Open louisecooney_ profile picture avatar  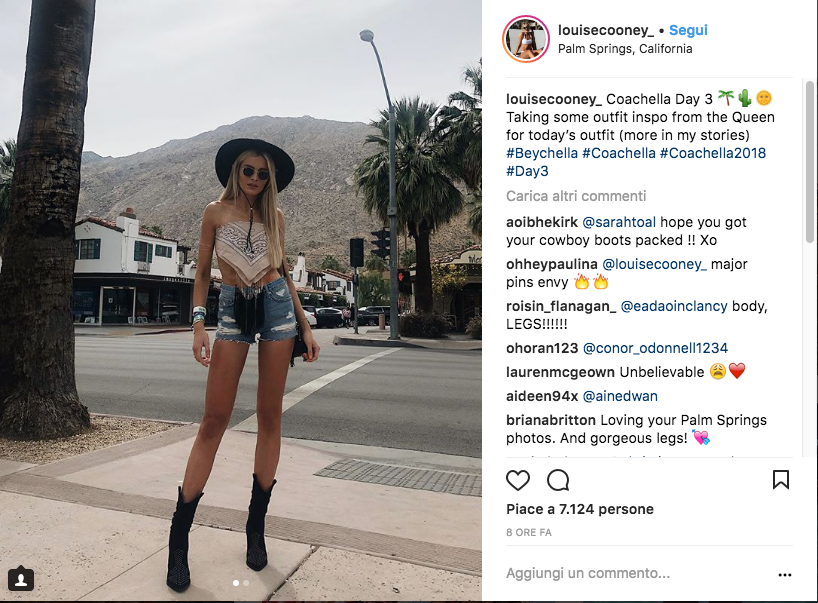[x=526, y=39]
